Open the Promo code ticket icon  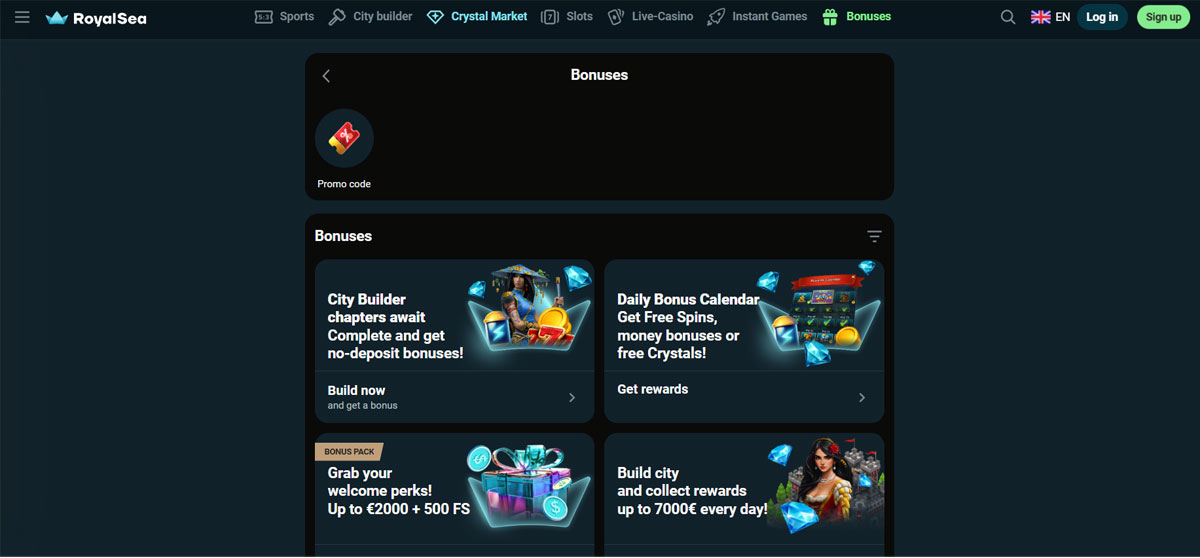coord(344,138)
